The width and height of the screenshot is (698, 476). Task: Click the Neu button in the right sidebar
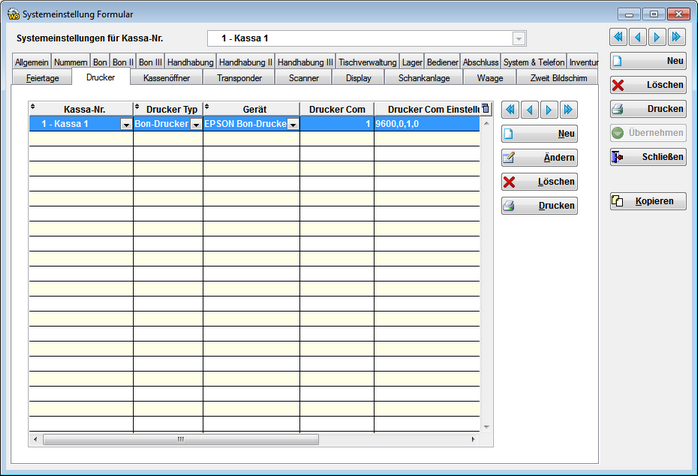[x=648, y=61]
